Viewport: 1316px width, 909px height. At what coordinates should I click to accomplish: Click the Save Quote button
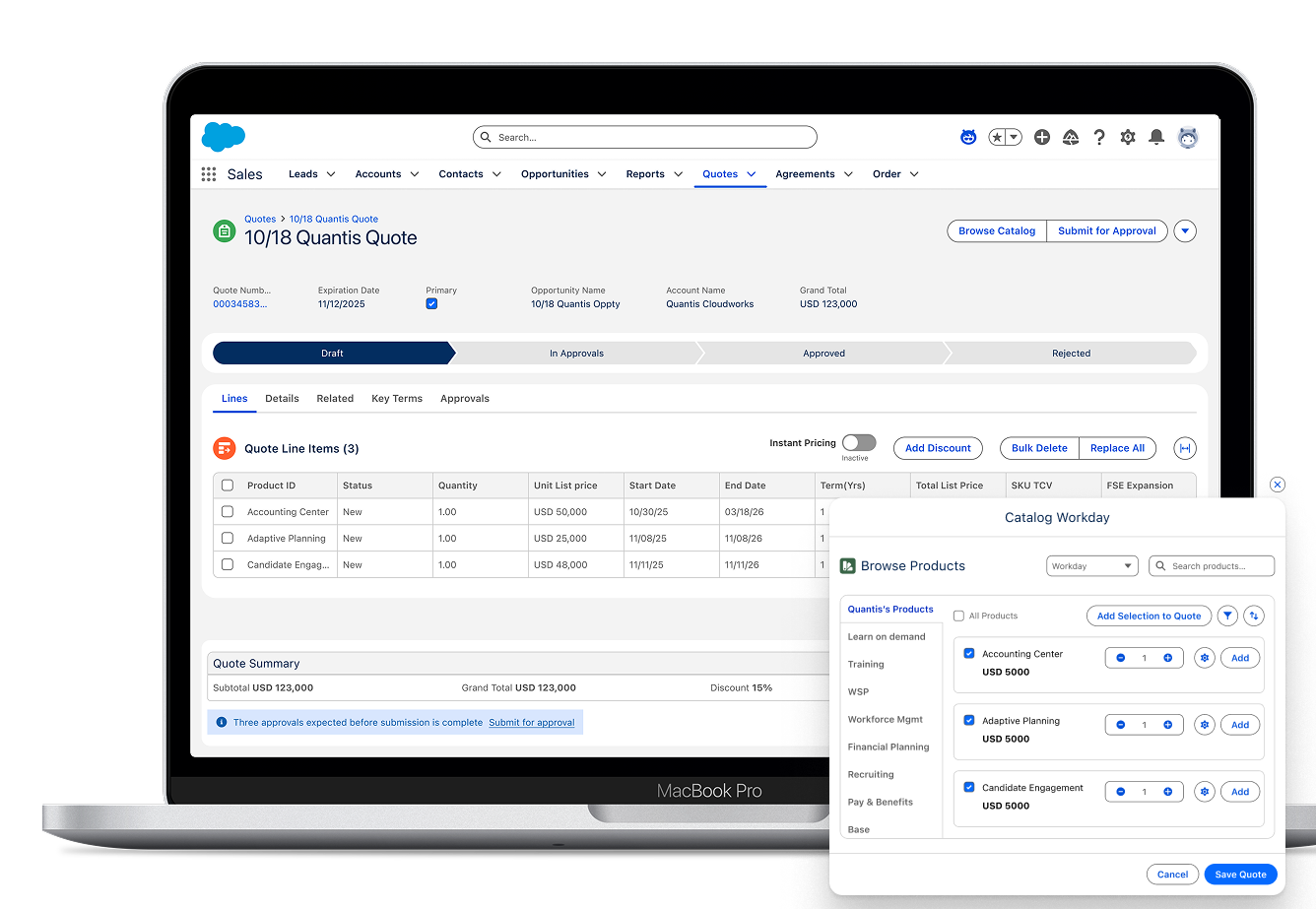tap(1240, 875)
